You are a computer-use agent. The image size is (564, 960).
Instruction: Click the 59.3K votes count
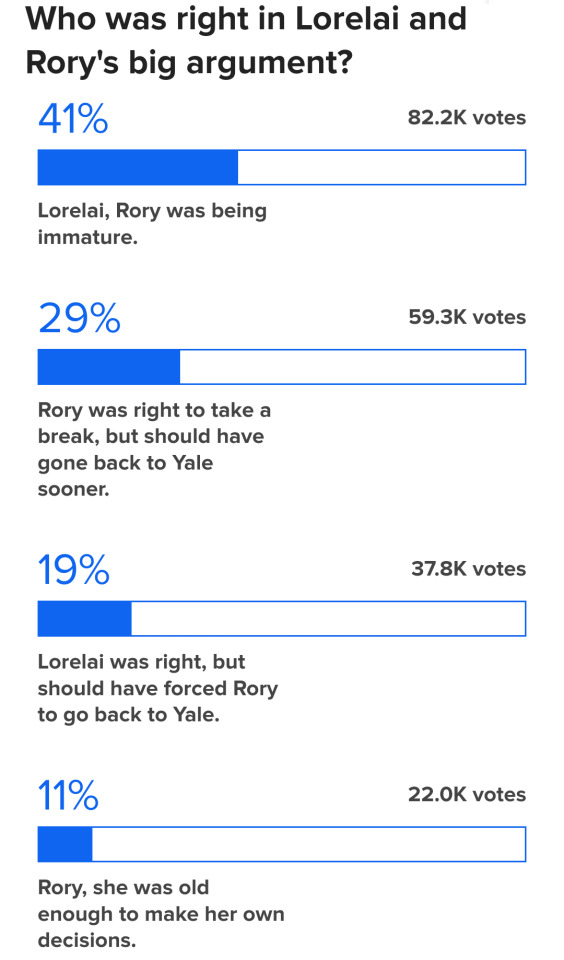click(x=467, y=317)
